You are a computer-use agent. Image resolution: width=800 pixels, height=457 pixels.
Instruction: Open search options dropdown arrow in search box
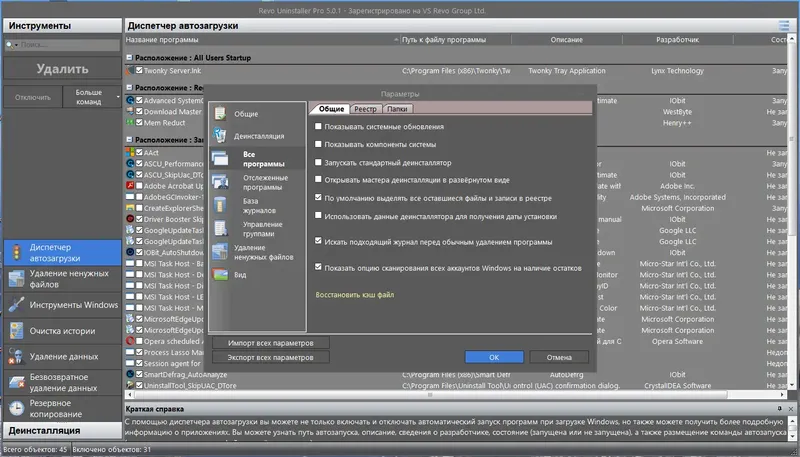(x=16, y=45)
